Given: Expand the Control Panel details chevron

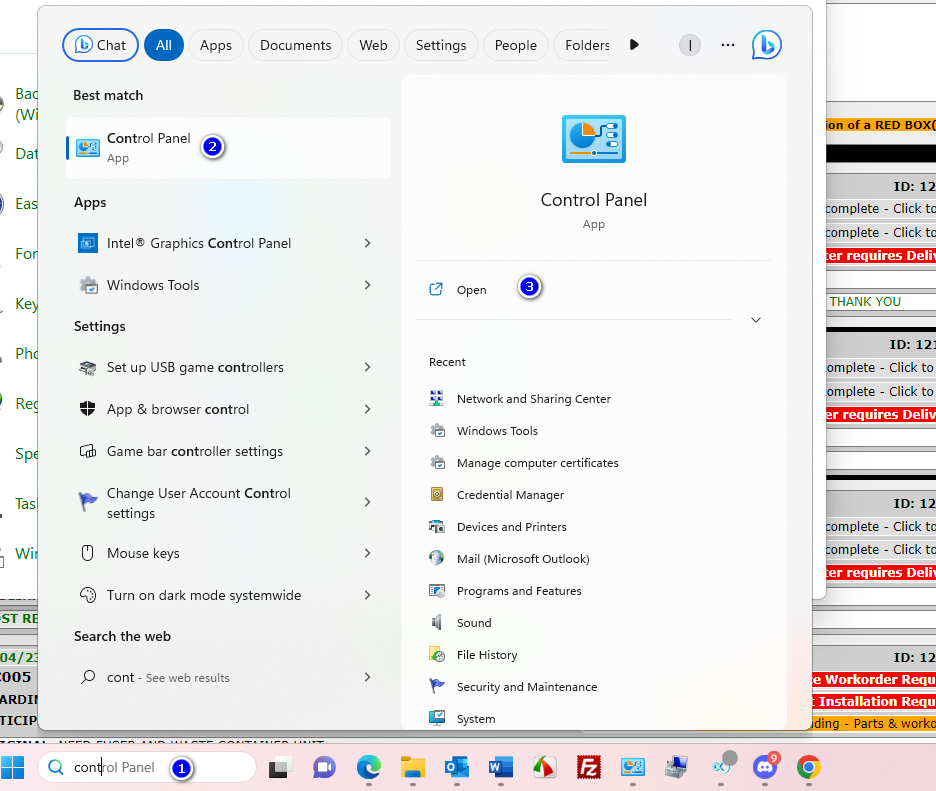Looking at the screenshot, I should point(755,320).
